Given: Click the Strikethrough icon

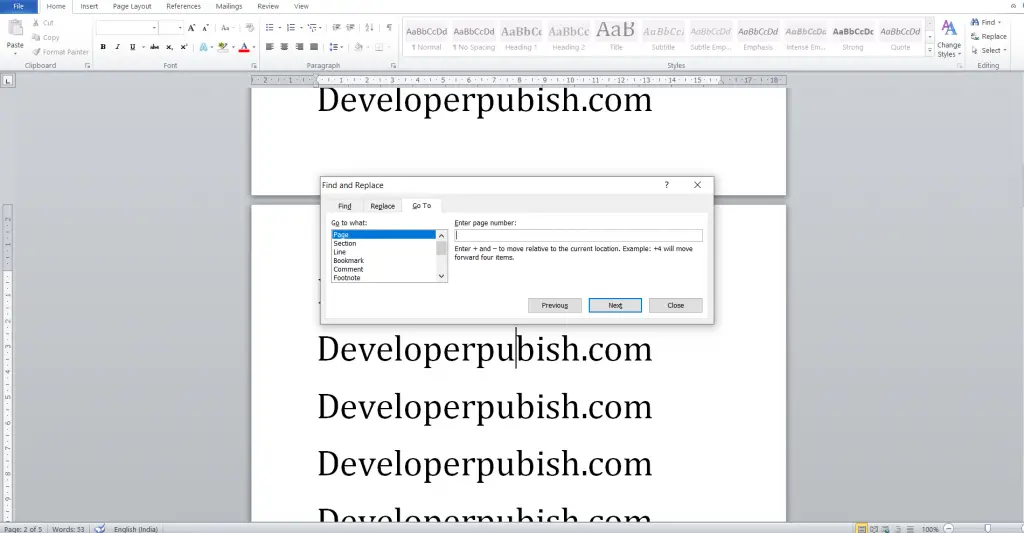Looking at the screenshot, I should coord(155,47).
